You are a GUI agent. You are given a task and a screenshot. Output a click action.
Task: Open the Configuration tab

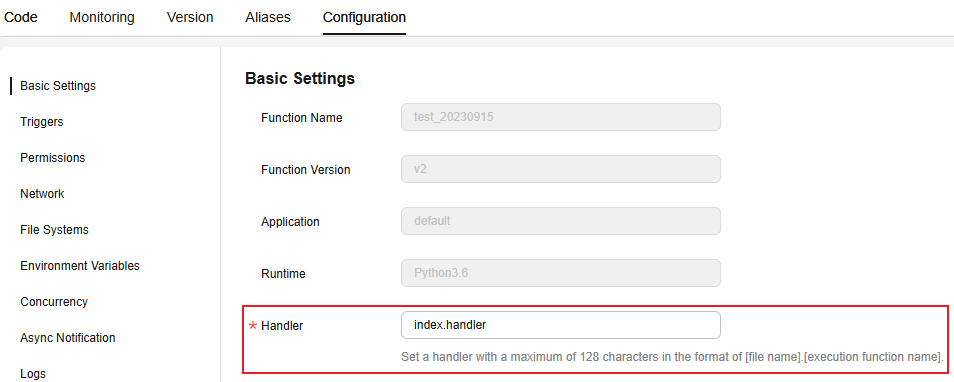pyautogui.click(x=364, y=17)
